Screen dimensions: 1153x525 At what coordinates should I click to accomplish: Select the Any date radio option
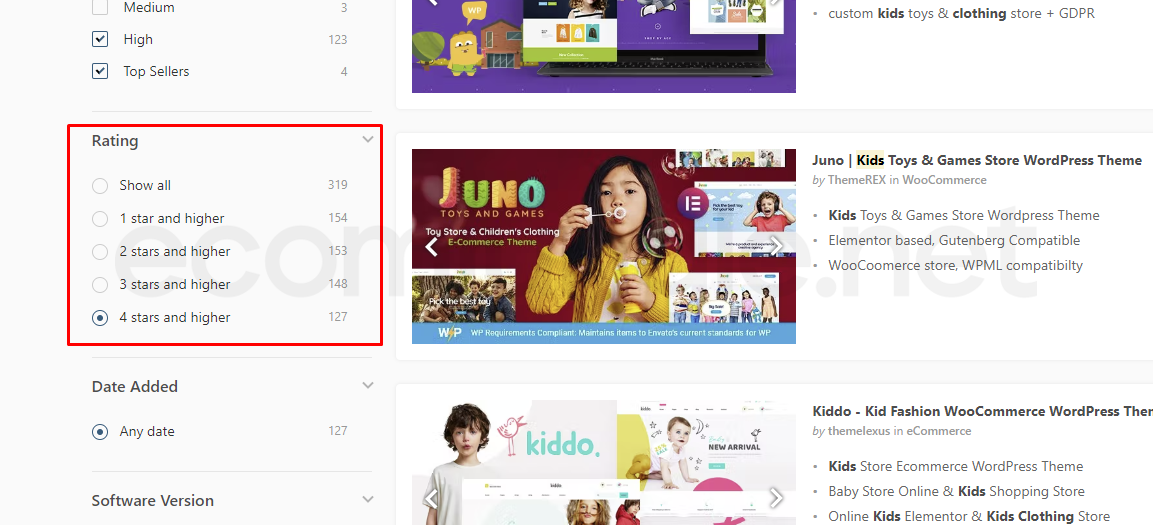coord(100,432)
